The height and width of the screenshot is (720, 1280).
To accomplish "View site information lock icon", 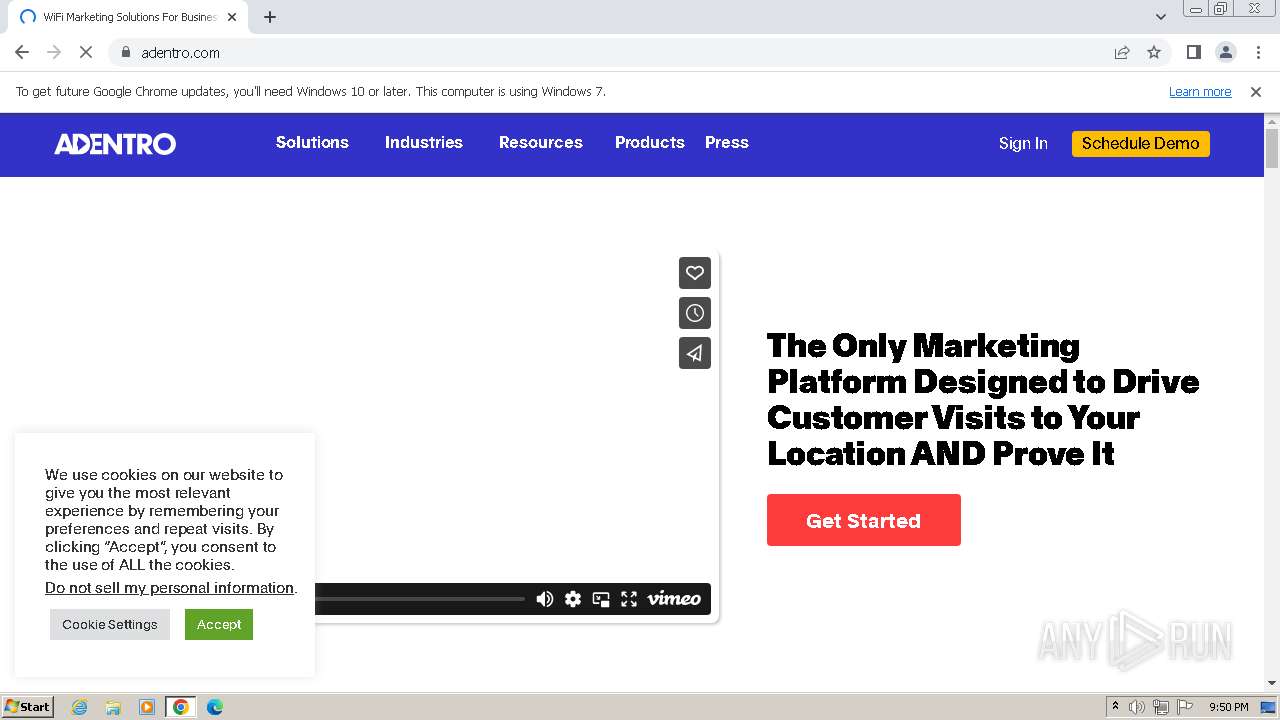I will (x=125, y=52).
